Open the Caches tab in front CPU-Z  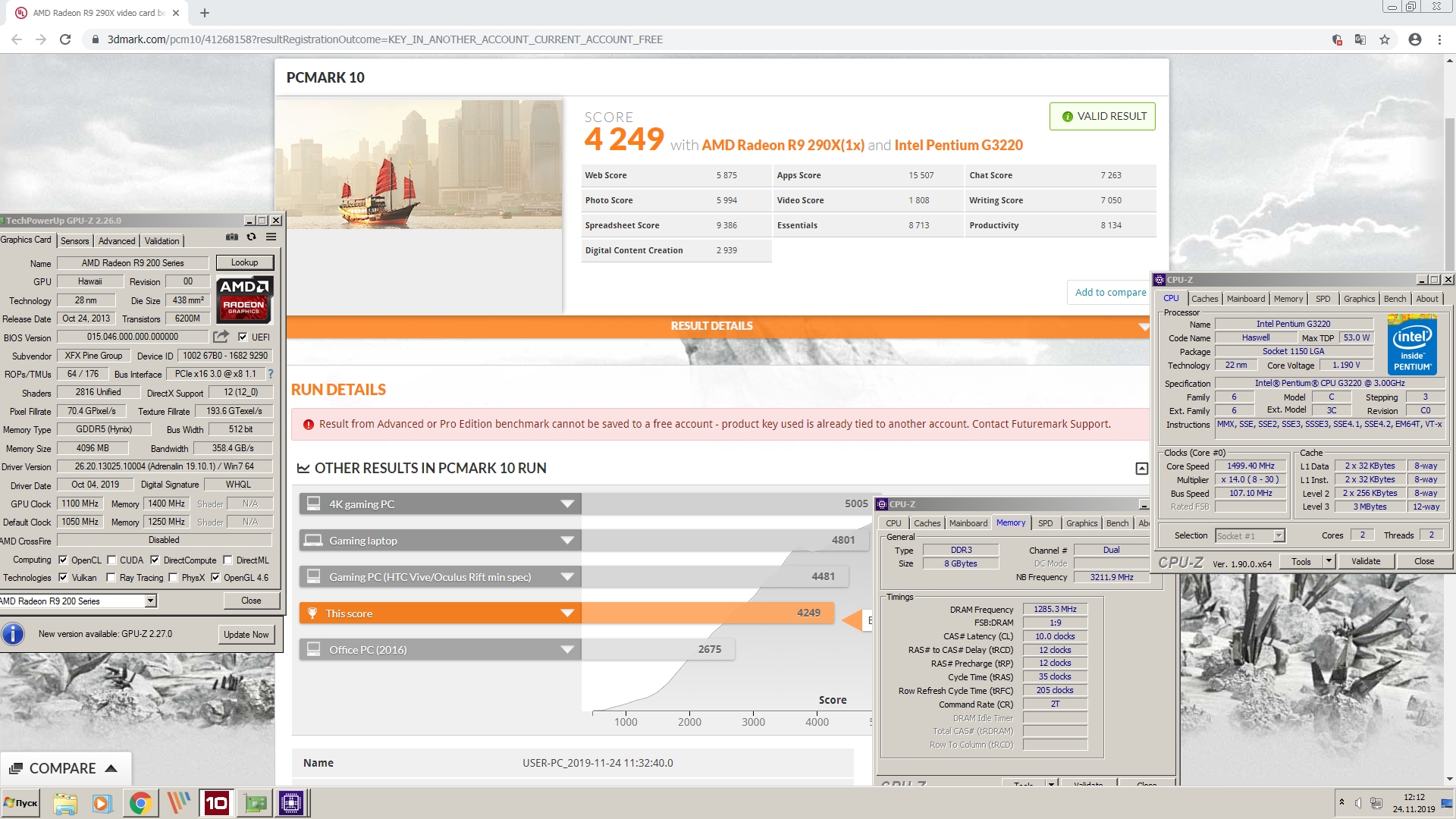coord(1204,299)
